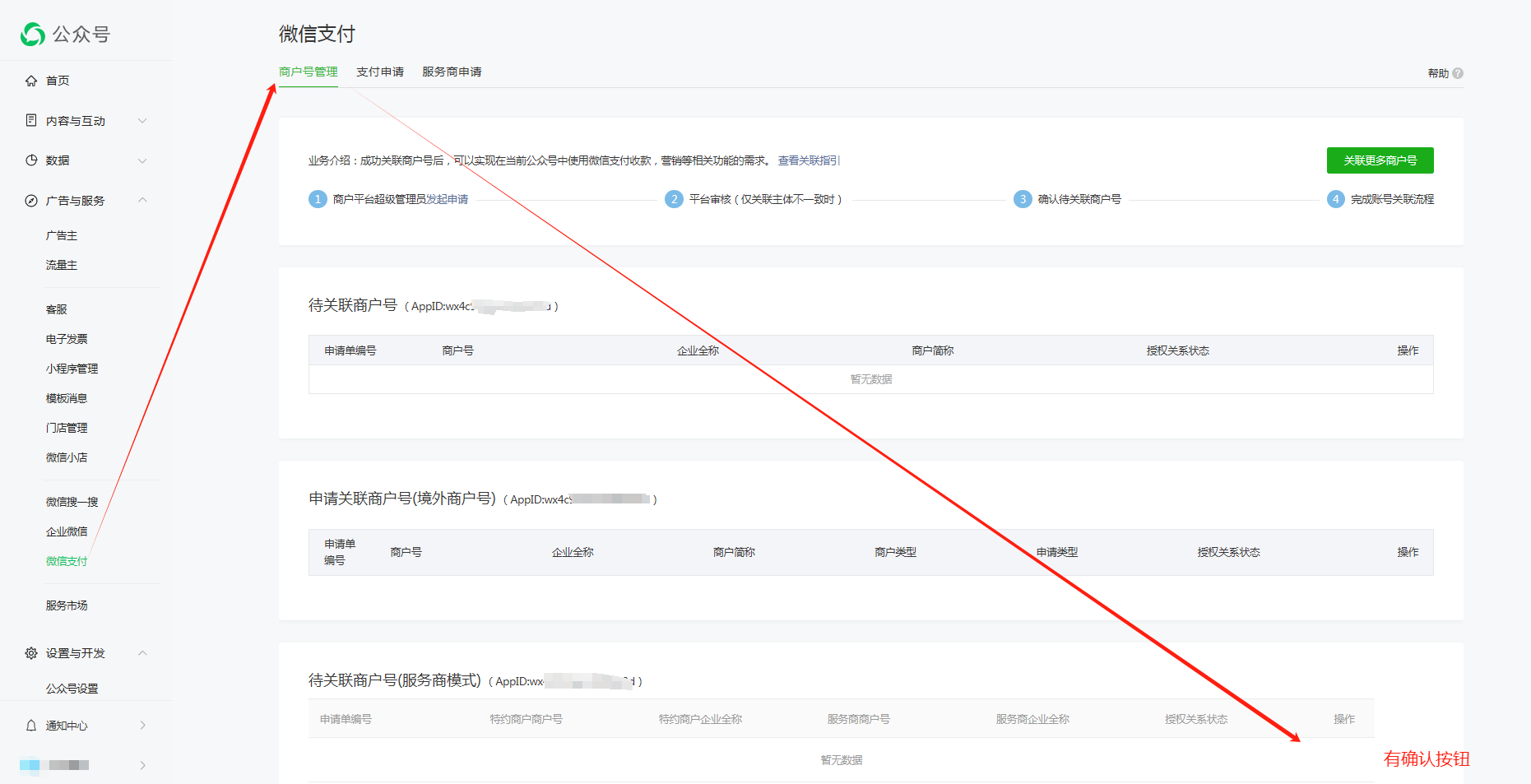The height and width of the screenshot is (784, 1531).
Task: Select the 微信支付 sidebar item
Action: tap(67, 561)
